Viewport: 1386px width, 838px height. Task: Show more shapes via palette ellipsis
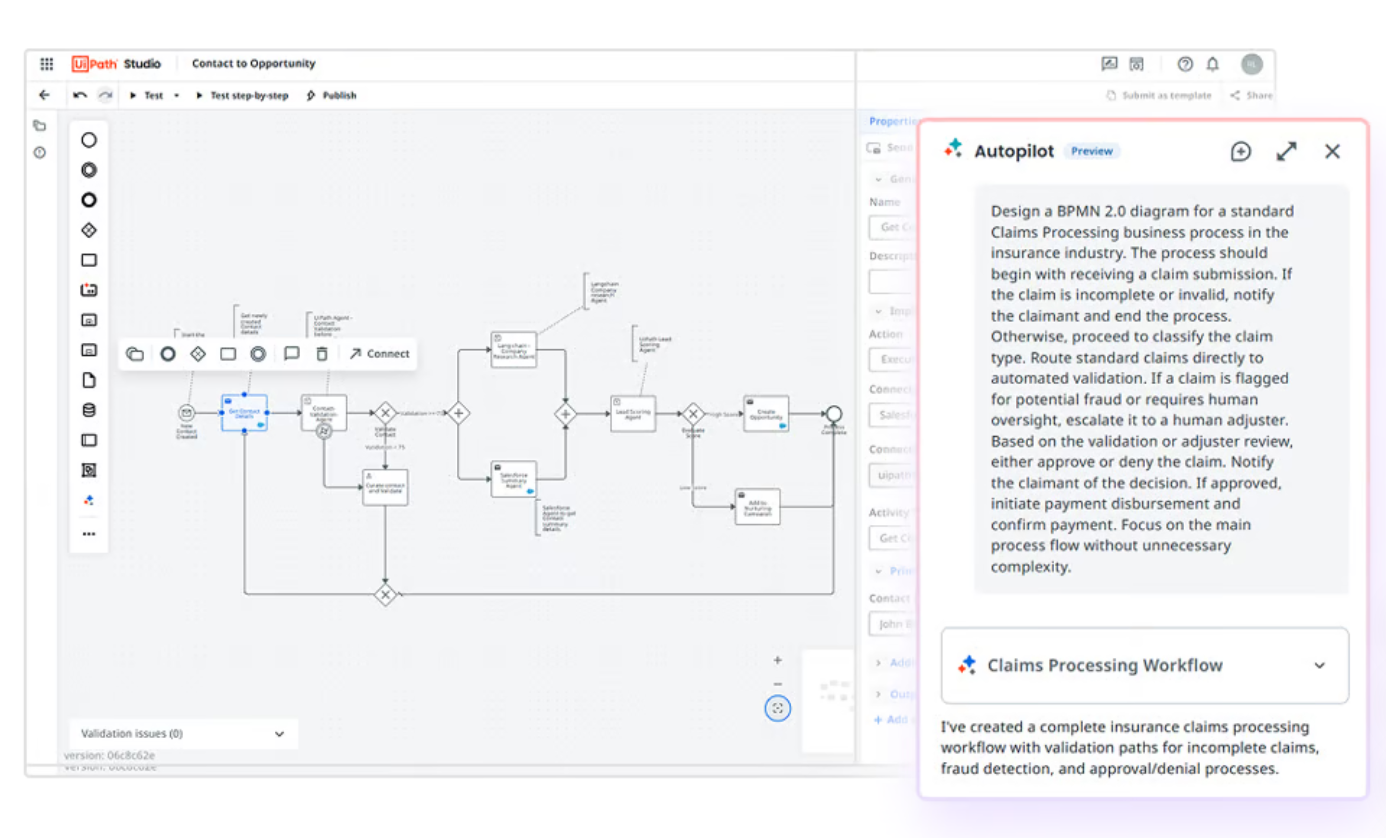89,534
